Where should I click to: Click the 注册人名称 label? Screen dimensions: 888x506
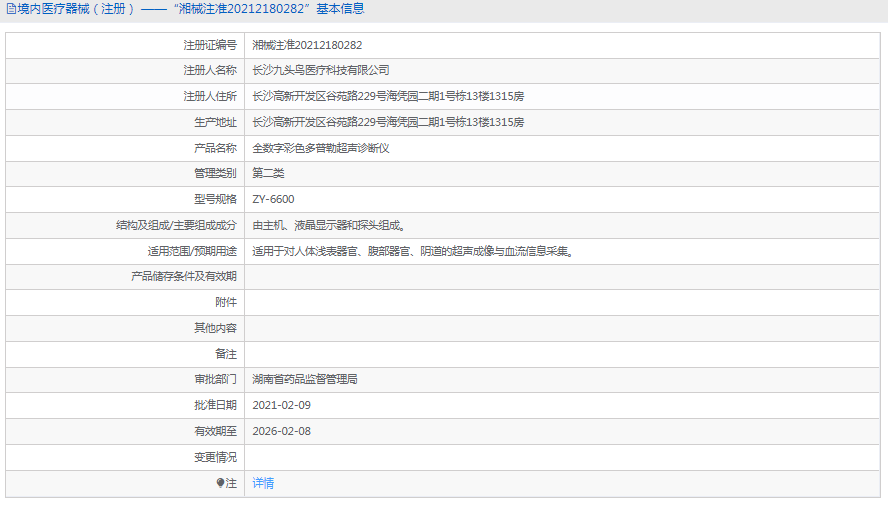click(x=210, y=70)
